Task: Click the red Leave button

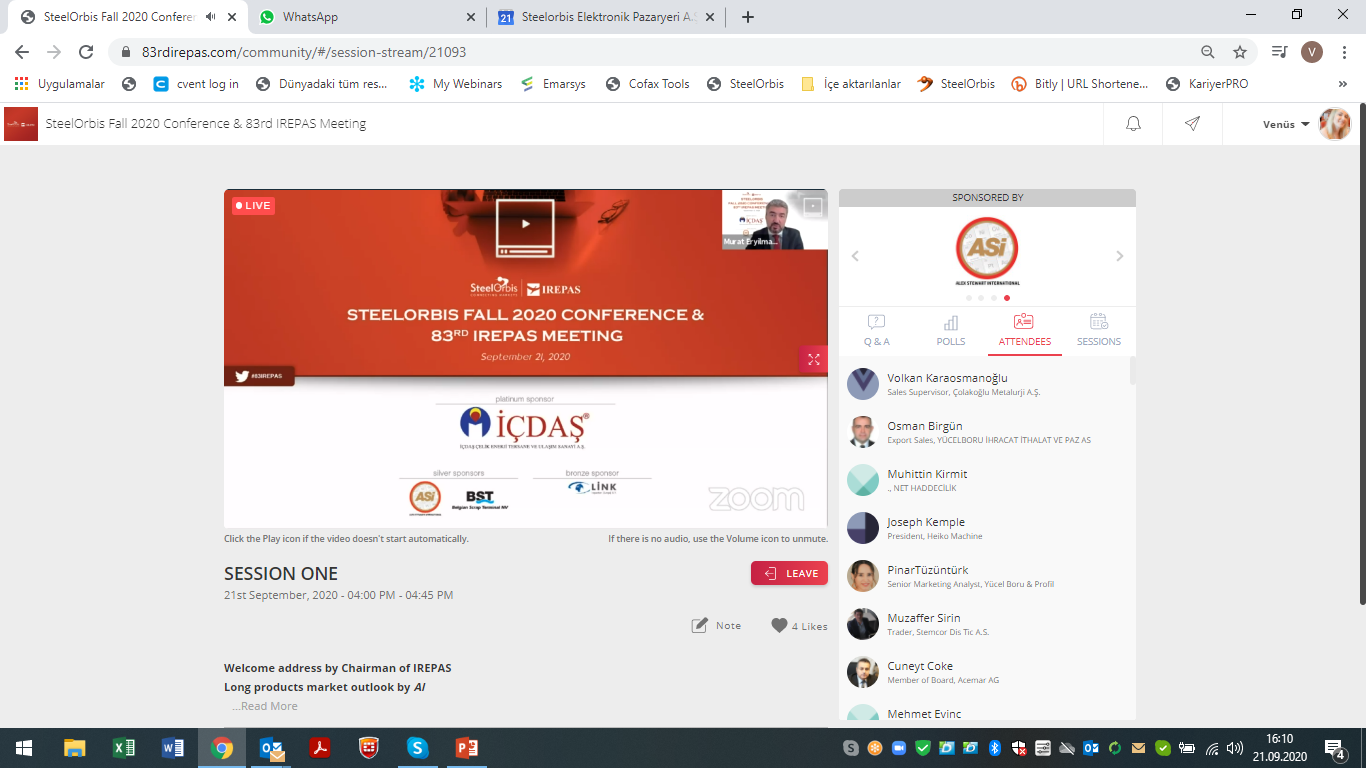Action: coord(789,573)
